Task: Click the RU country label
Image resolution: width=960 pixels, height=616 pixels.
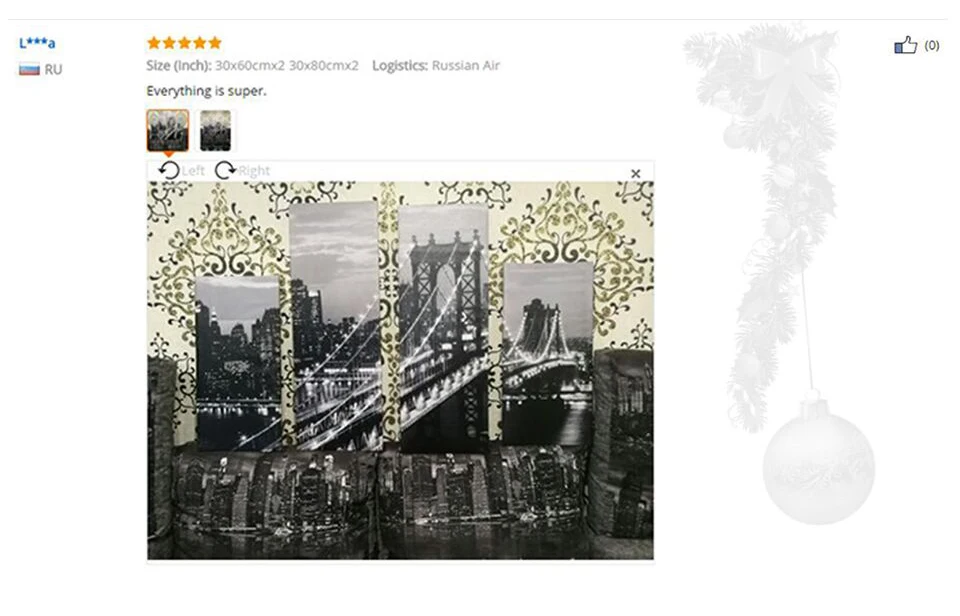Action: click(53, 70)
